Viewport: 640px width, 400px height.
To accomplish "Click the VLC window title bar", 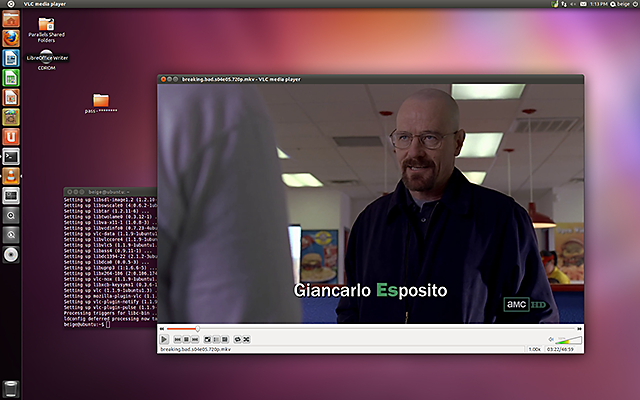I will [370, 79].
